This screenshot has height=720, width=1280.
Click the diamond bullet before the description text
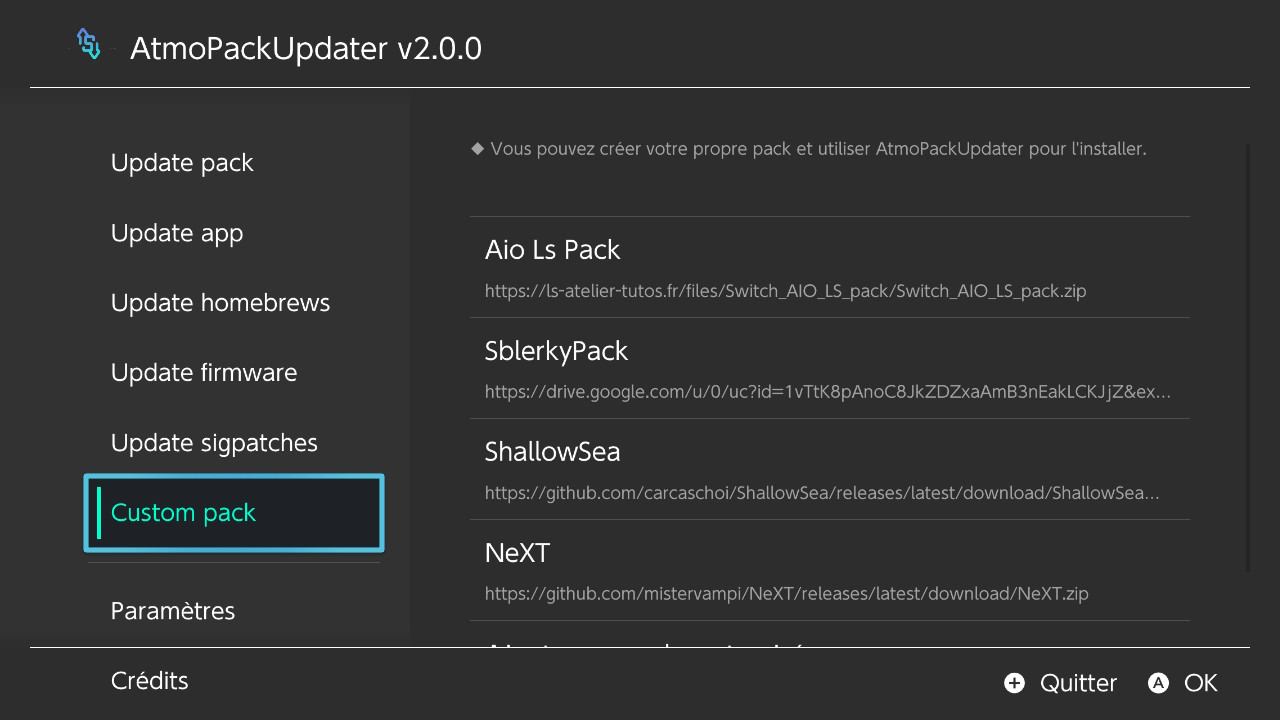pos(477,149)
